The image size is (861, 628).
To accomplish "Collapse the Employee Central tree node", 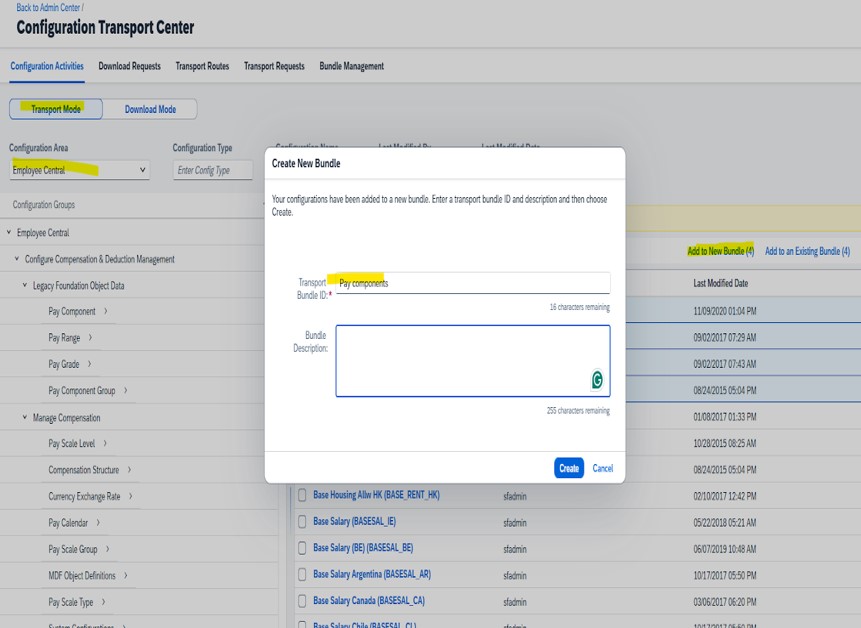I will 9,233.
